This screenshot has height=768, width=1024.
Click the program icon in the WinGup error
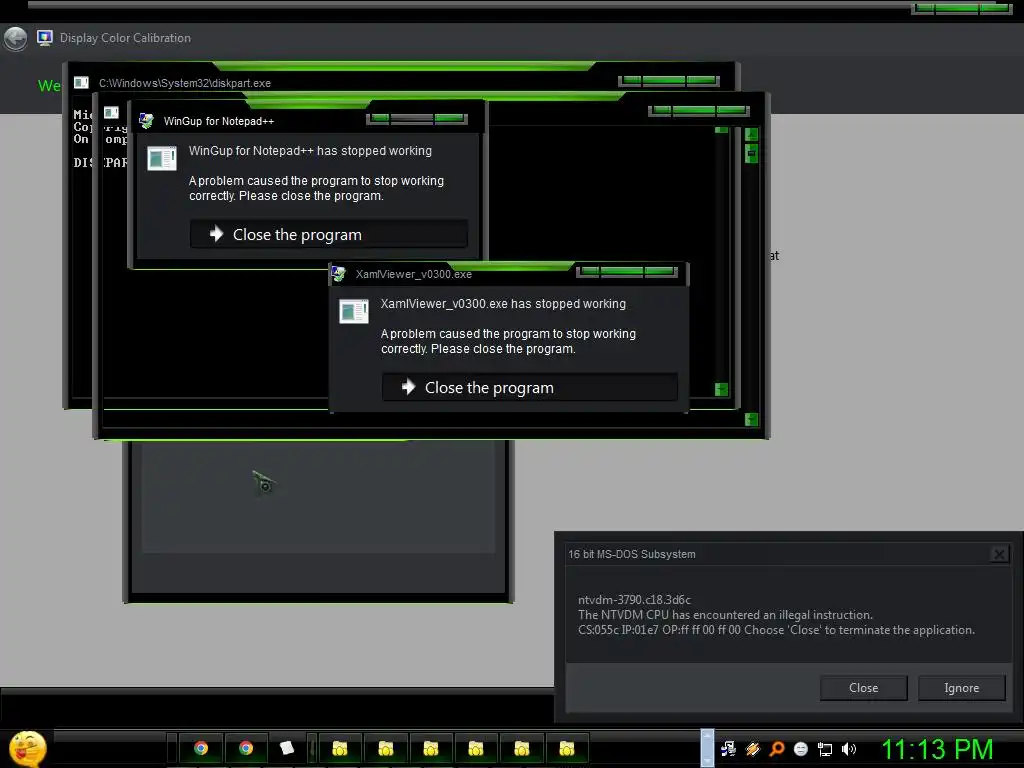pyautogui.click(x=162, y=158)
